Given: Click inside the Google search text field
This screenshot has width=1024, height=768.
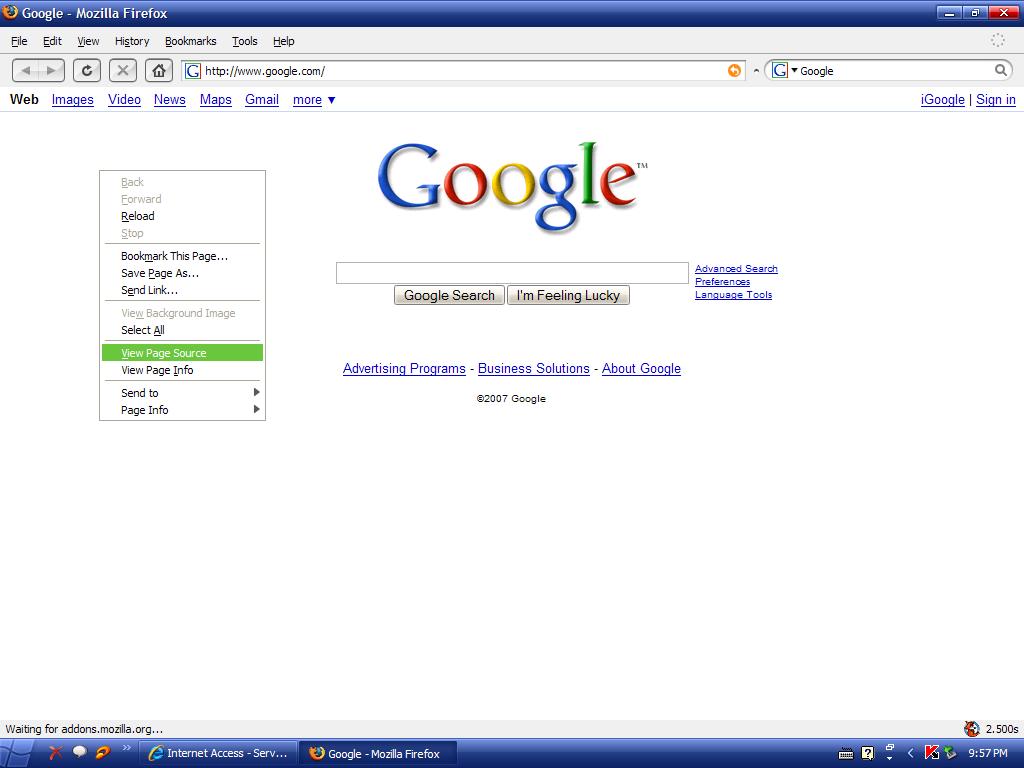Looking at the screenshot, I should [512, 273].
